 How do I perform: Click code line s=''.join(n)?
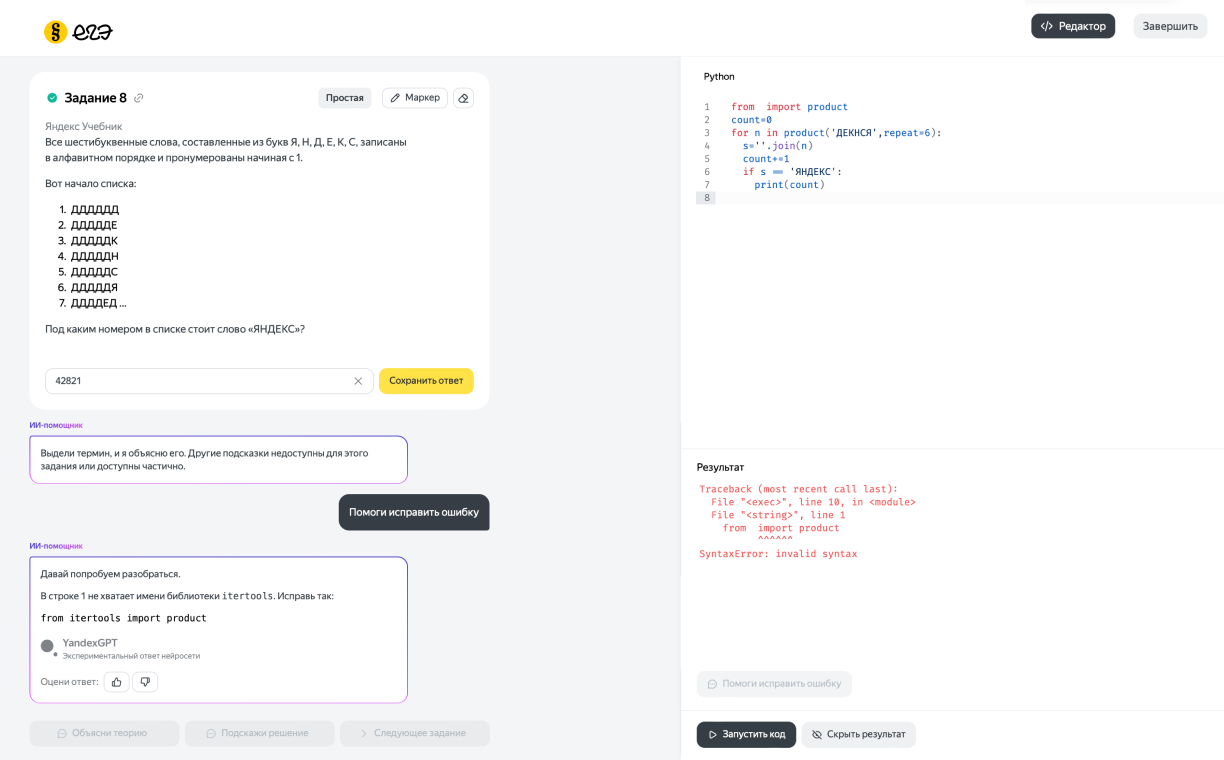tap(778, 146)
